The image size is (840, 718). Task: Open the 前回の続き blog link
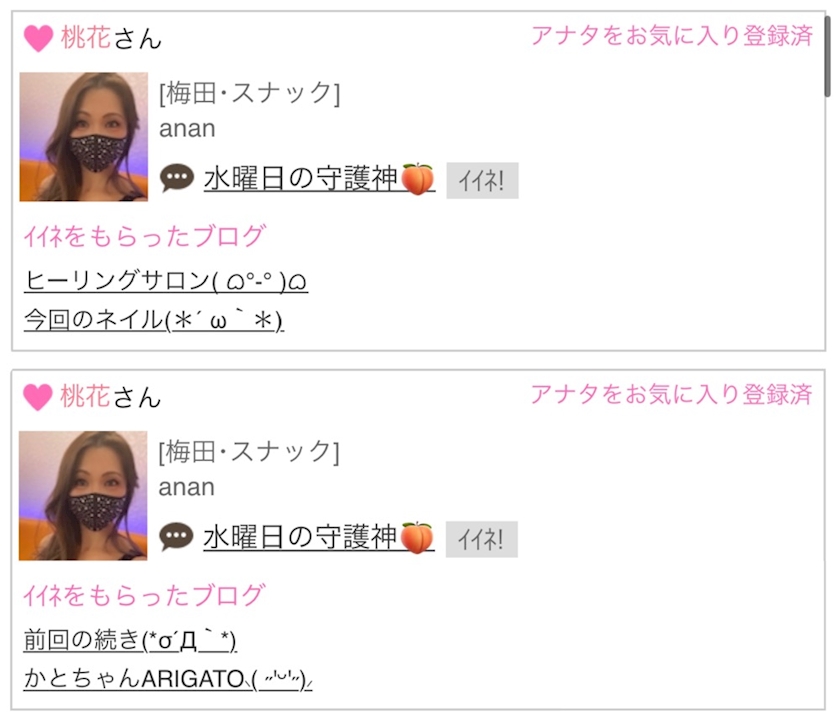(x=130, y=639)
